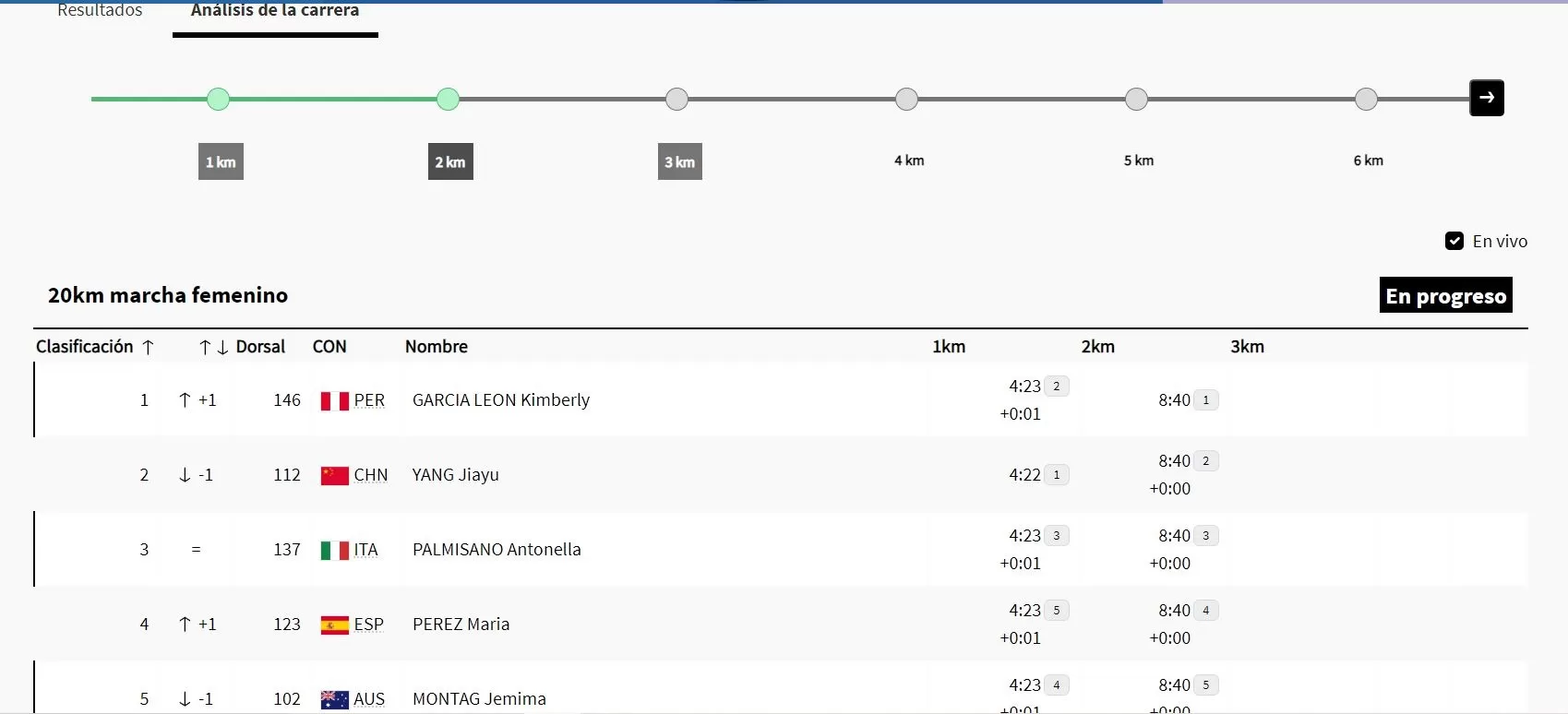
Task: Click rank badge 5 at Perez 1km
Action: click(x=1057, y=610)
